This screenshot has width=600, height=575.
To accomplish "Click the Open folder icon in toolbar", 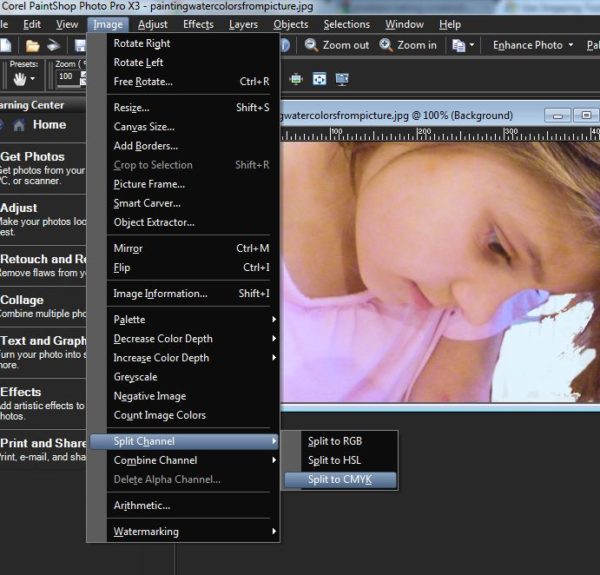I will pyautogui.click(x=33, y=45).
